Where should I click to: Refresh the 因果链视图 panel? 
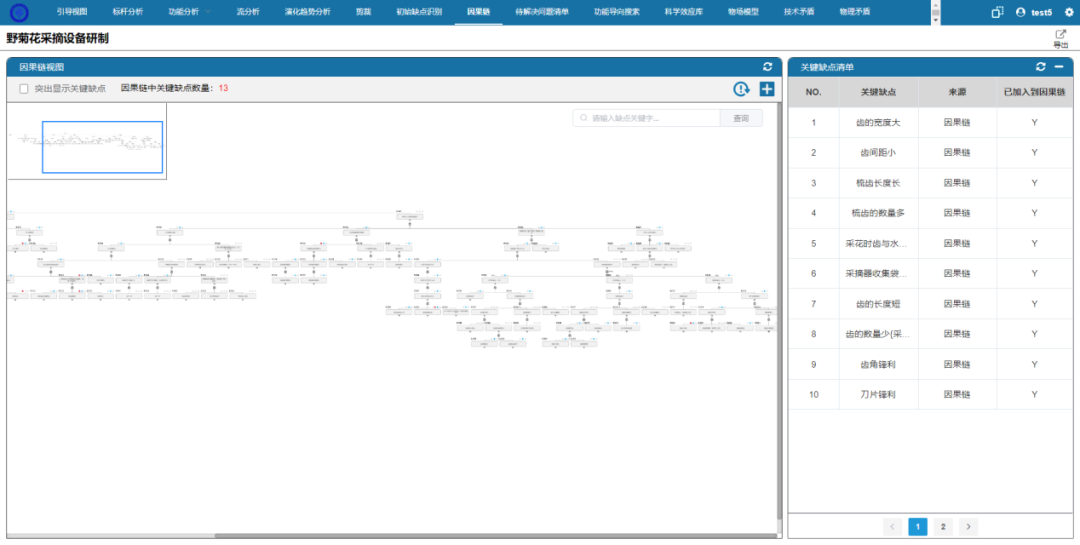point(767,66)
